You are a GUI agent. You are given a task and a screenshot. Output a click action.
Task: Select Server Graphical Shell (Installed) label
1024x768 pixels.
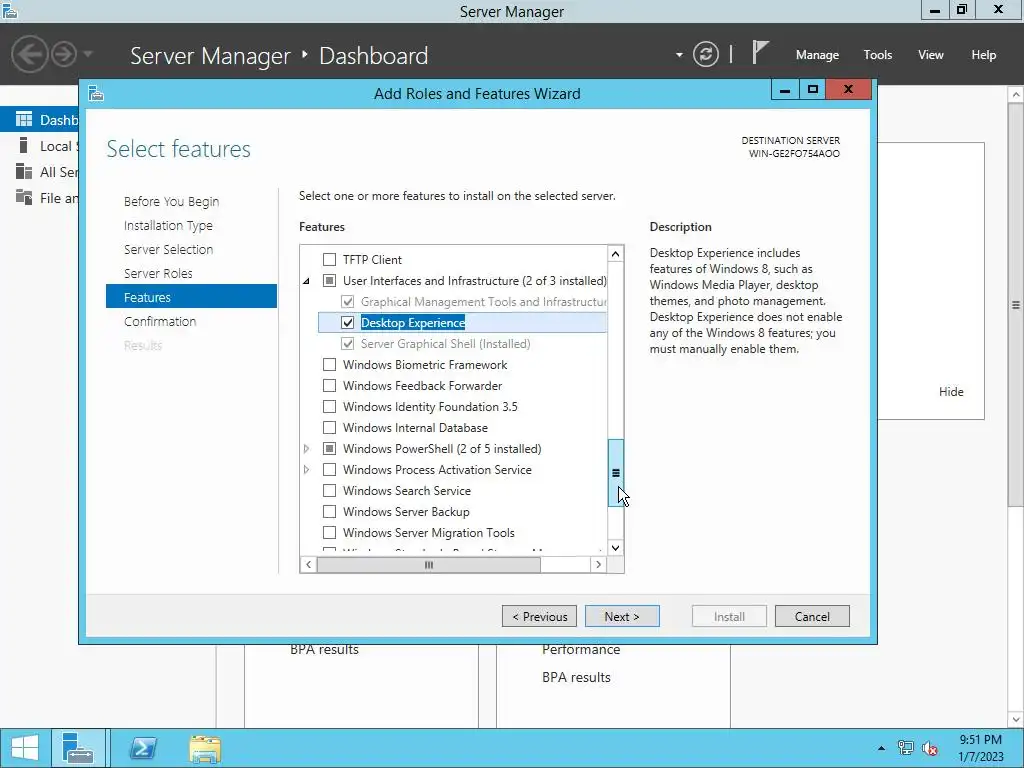coord(445,344)
